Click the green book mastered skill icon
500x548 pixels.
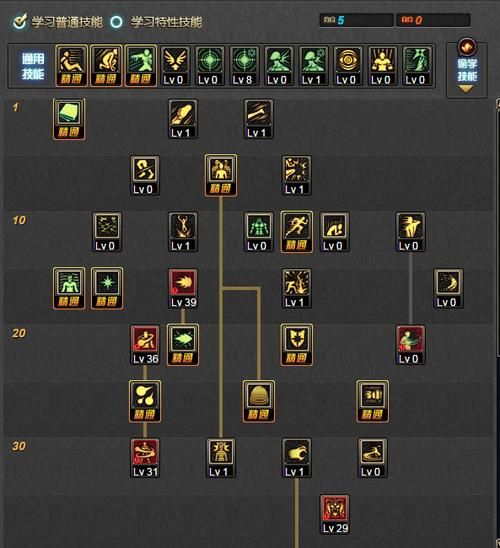(69, 119)
